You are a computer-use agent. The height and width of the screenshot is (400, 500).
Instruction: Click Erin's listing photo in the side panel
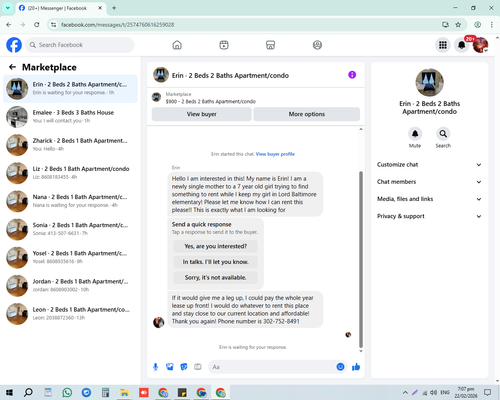(429, 83)
